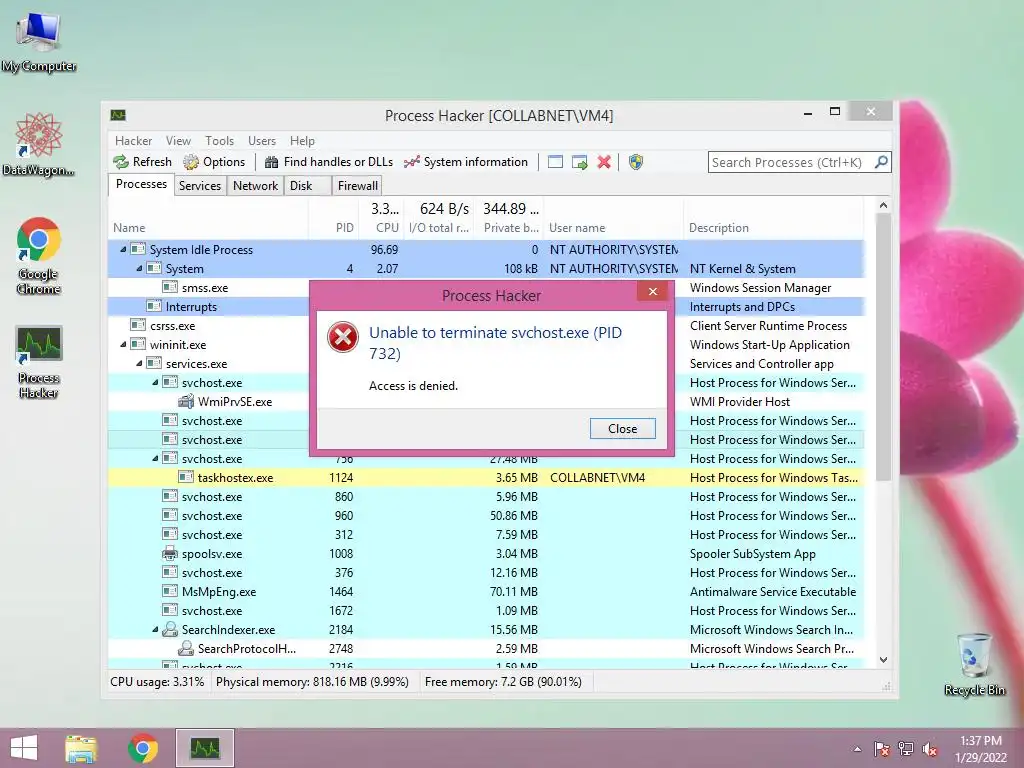Open Google Chrome desktop shortcut
This screenshot has width=1024, height=768.
click(39, 256)
